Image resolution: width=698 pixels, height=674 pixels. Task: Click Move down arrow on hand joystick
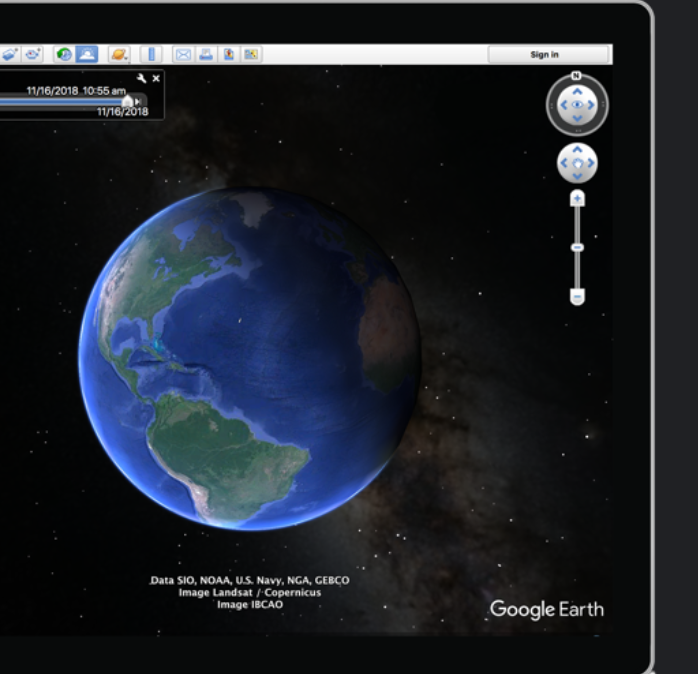[x=577, y=177]
